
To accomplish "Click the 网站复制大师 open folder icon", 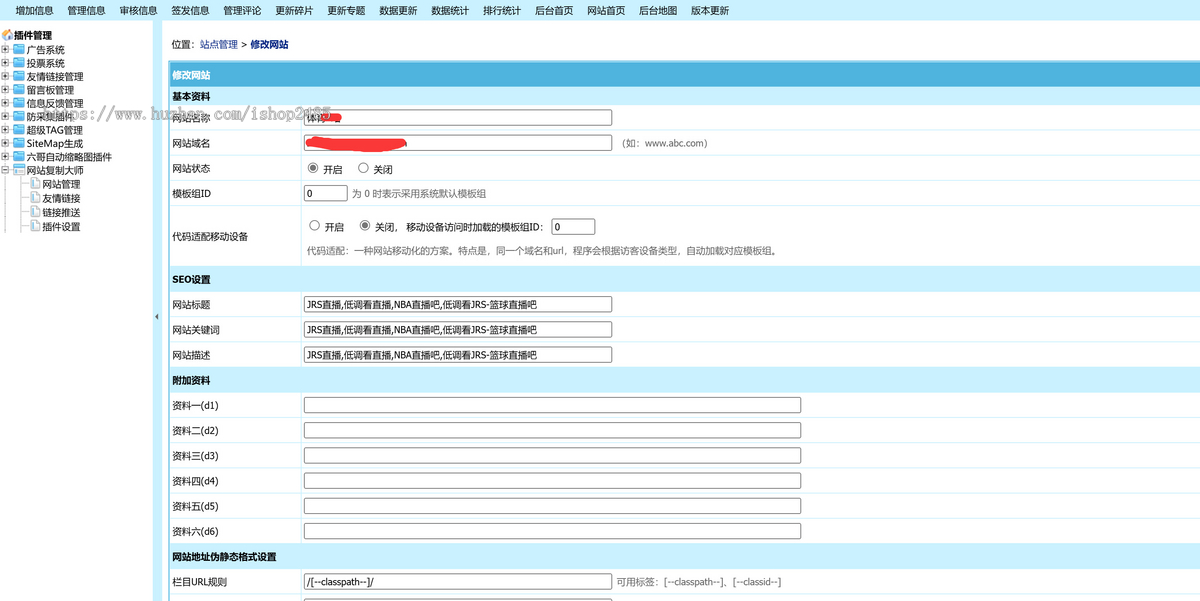I will (x=19, y=171).
